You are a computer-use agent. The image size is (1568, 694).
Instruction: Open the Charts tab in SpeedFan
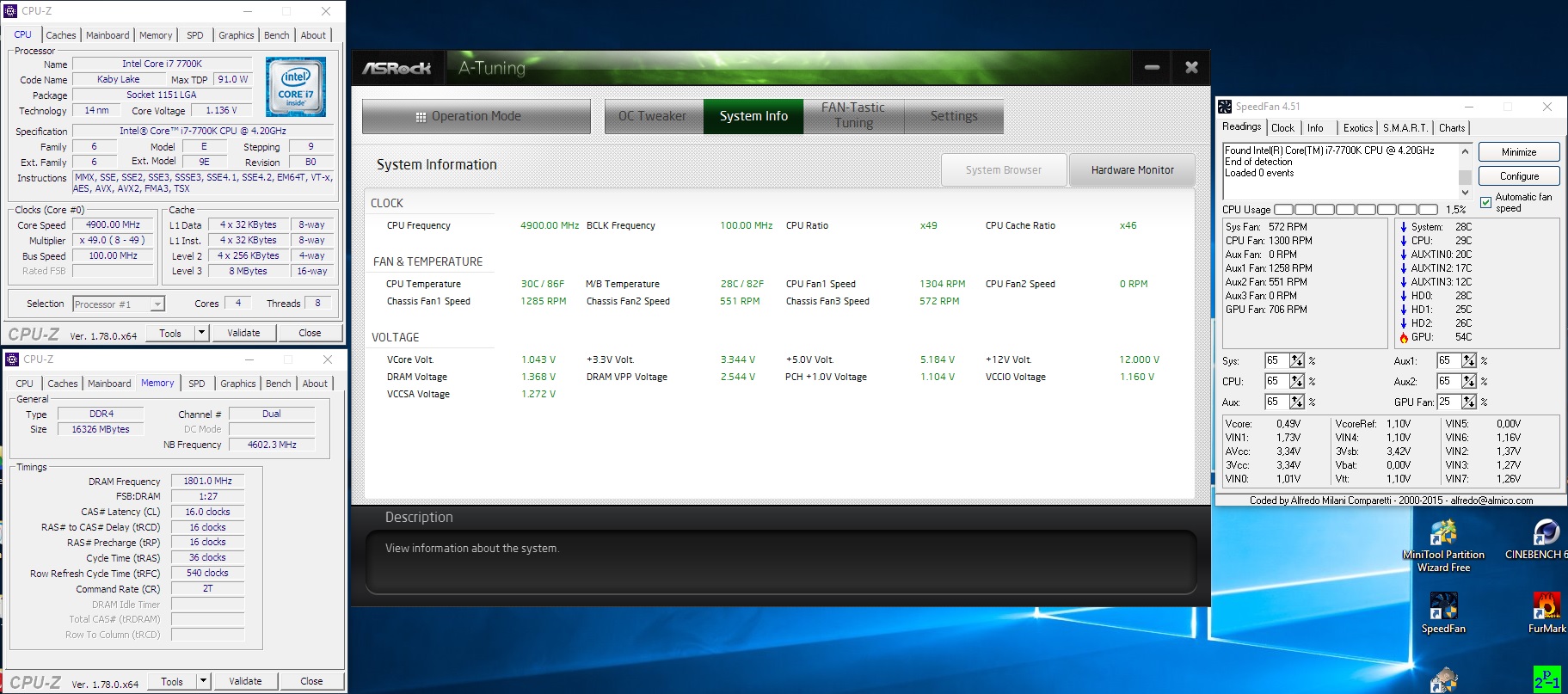tap(1452, 128)
